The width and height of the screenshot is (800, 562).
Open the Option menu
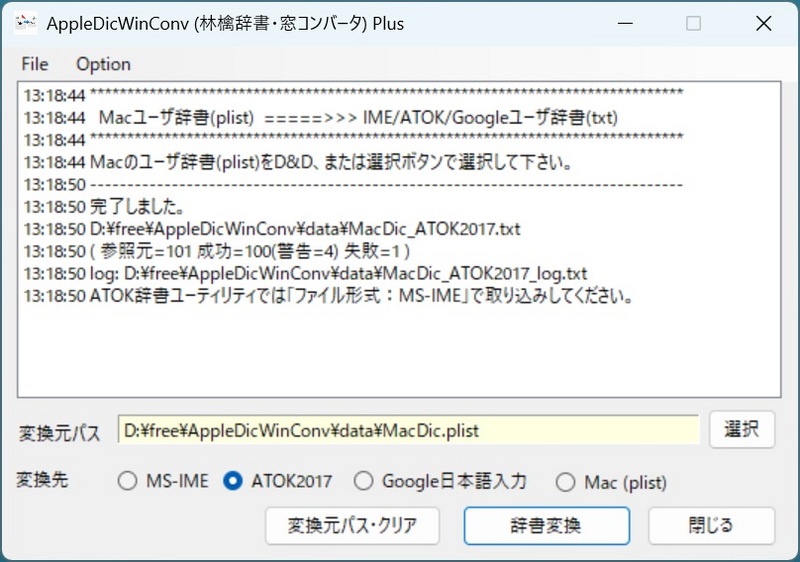tap(103, 64)
